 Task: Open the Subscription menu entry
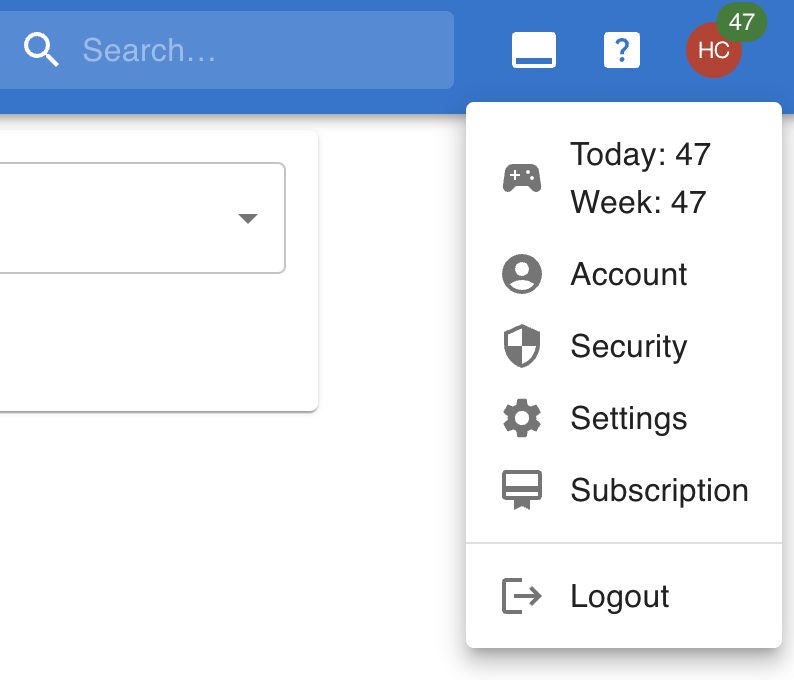pos(659,491)
